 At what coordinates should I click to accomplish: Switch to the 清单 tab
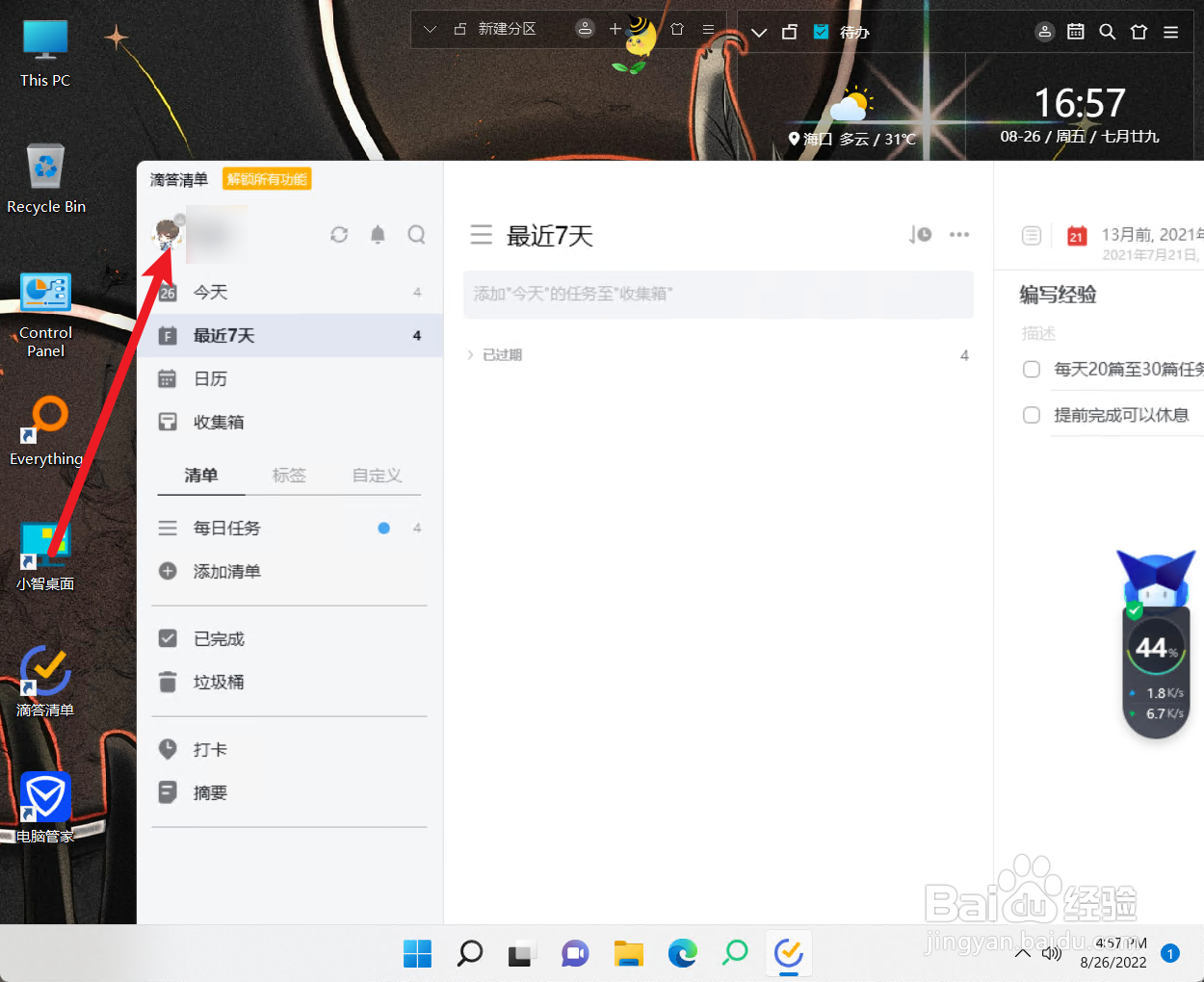(x=201, y=475)
